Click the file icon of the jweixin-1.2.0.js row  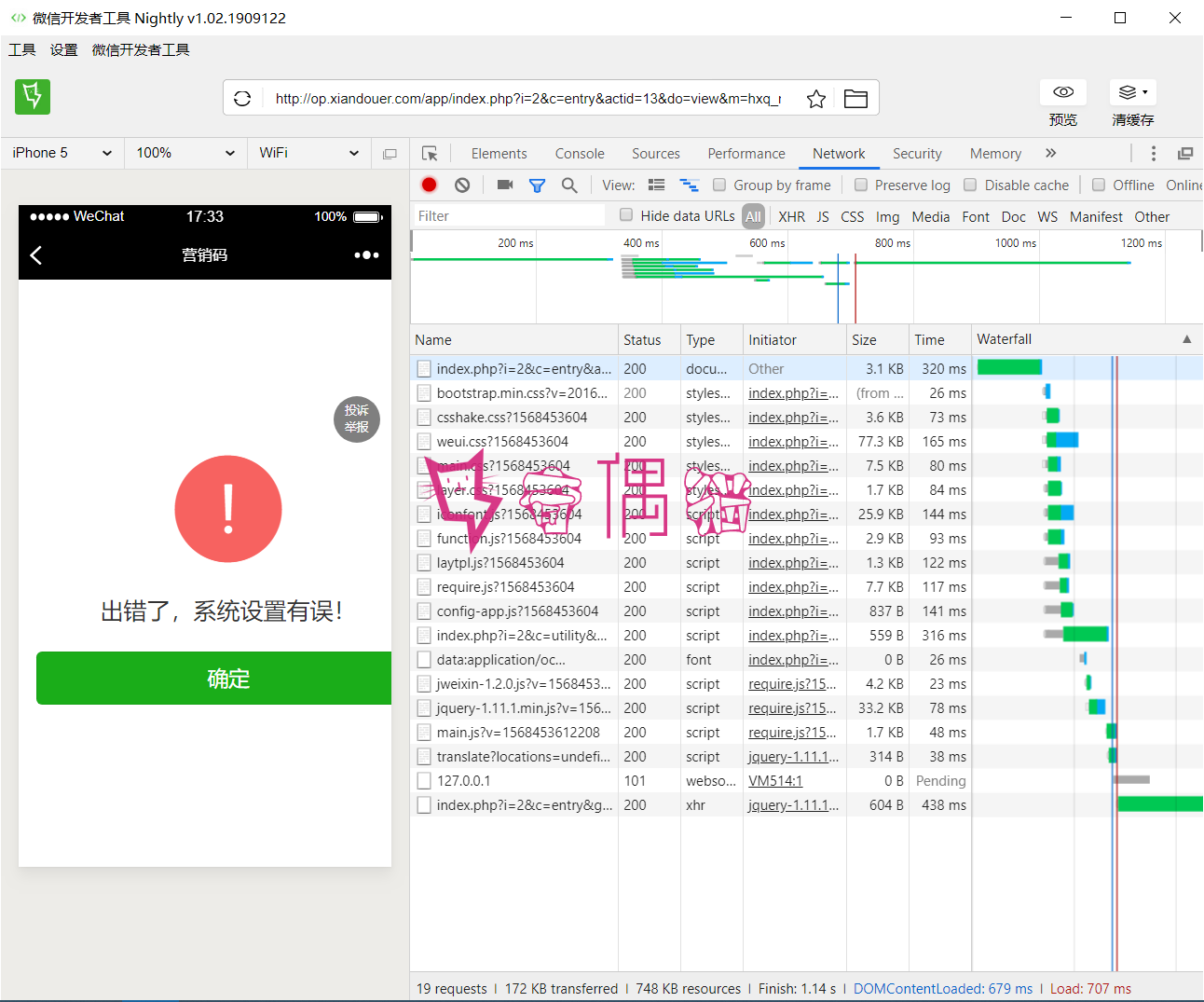coord(424,684)
